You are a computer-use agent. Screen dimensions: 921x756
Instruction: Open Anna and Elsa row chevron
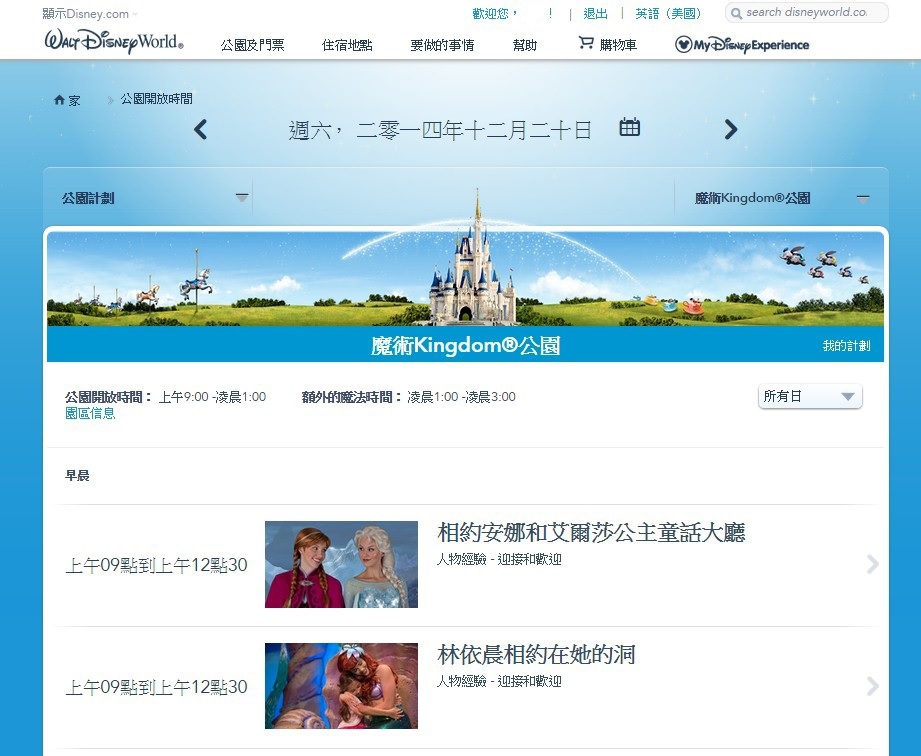(873, 565)
